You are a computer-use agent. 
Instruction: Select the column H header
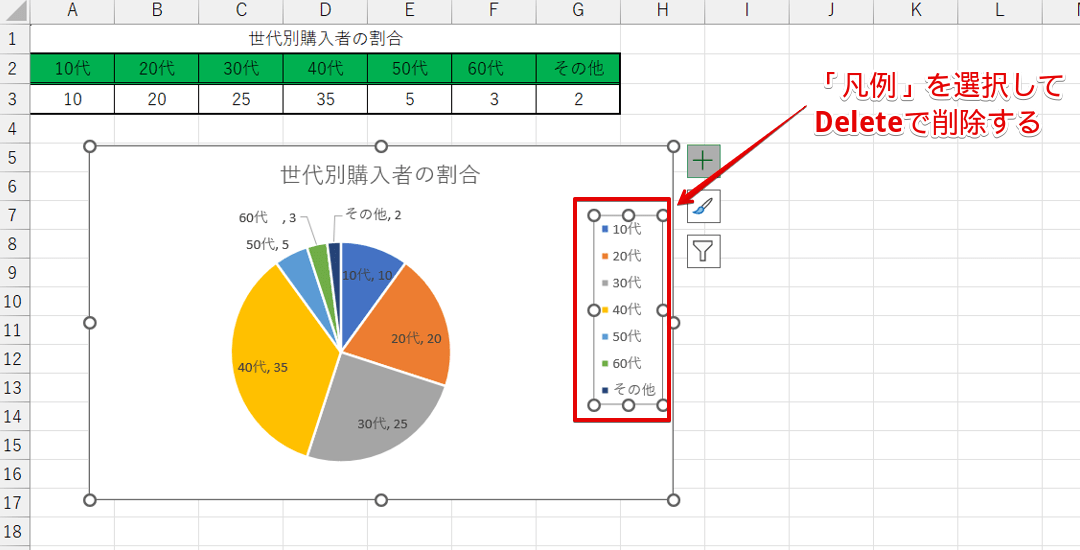pos(662,11)
